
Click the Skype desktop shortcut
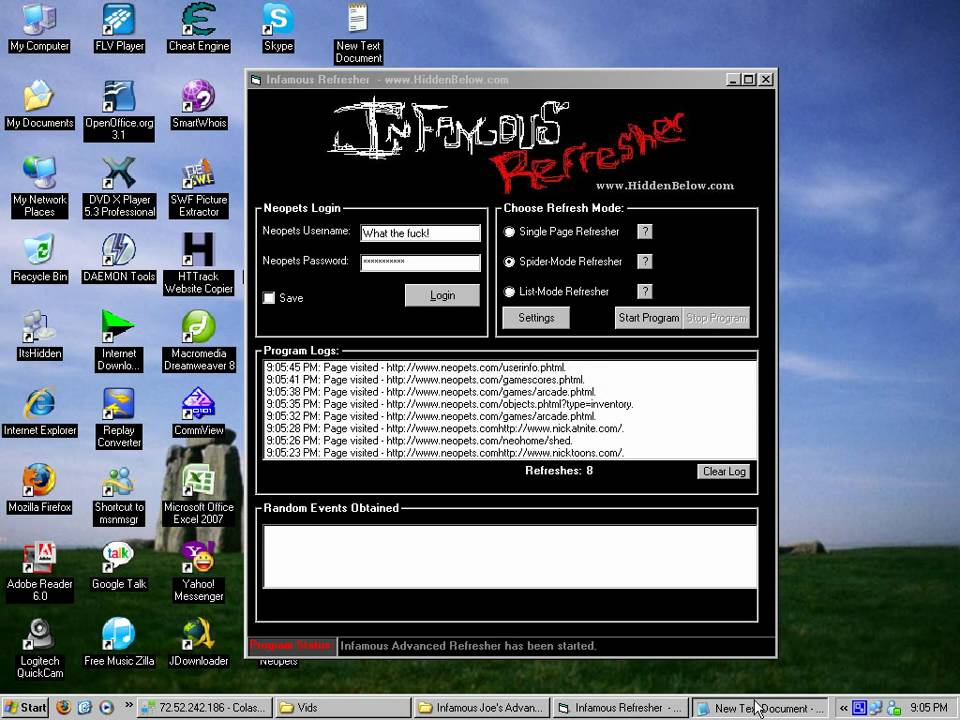coord(278,28)
